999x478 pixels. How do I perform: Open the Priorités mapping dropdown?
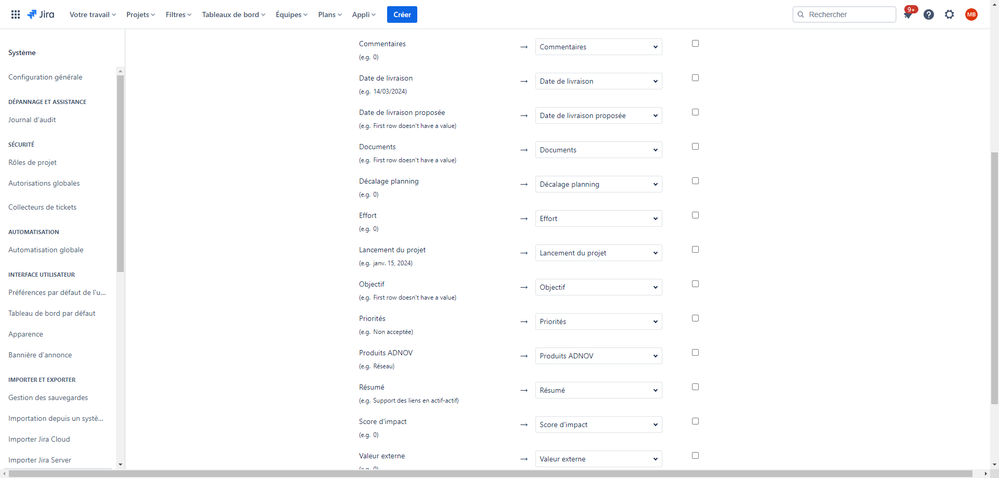click(598, 322)
